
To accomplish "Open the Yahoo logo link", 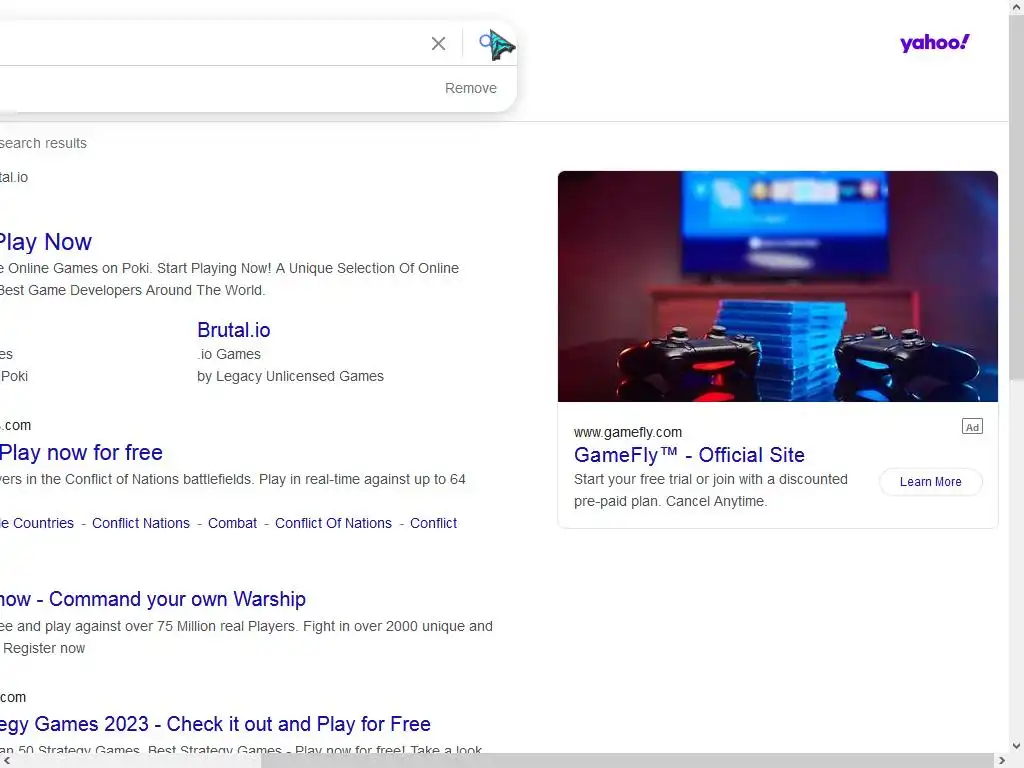I will [x=935, y=43].
